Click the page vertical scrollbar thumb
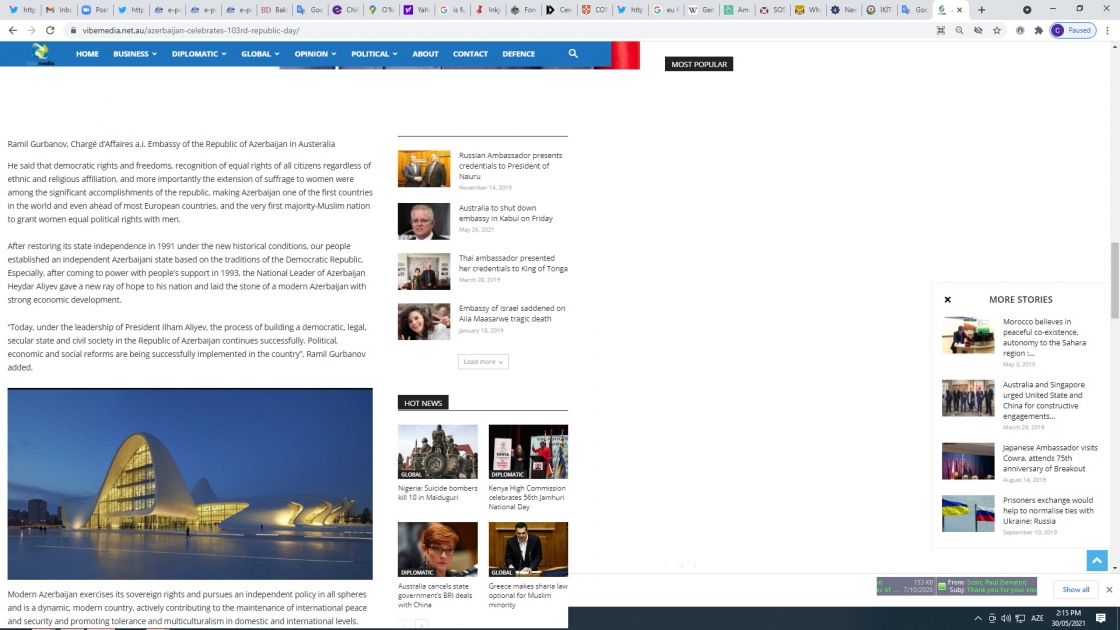Viewport: 1120px width, 630px height. click(x=1114, y=280)
